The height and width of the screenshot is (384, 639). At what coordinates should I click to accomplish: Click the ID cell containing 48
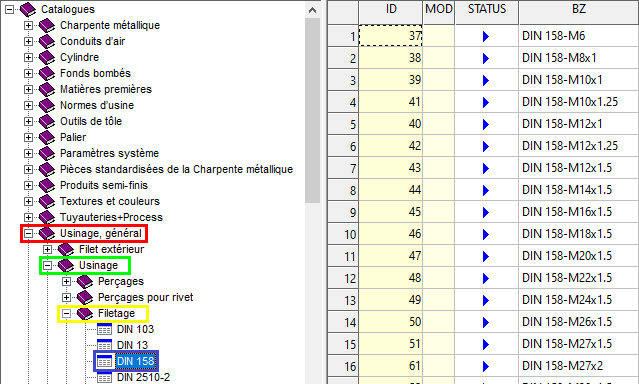coord(390,278)
